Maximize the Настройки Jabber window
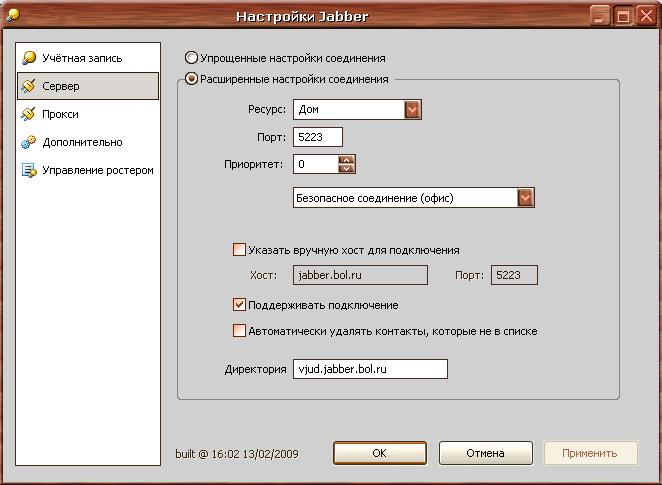662x485 pixels. point(623,16)
